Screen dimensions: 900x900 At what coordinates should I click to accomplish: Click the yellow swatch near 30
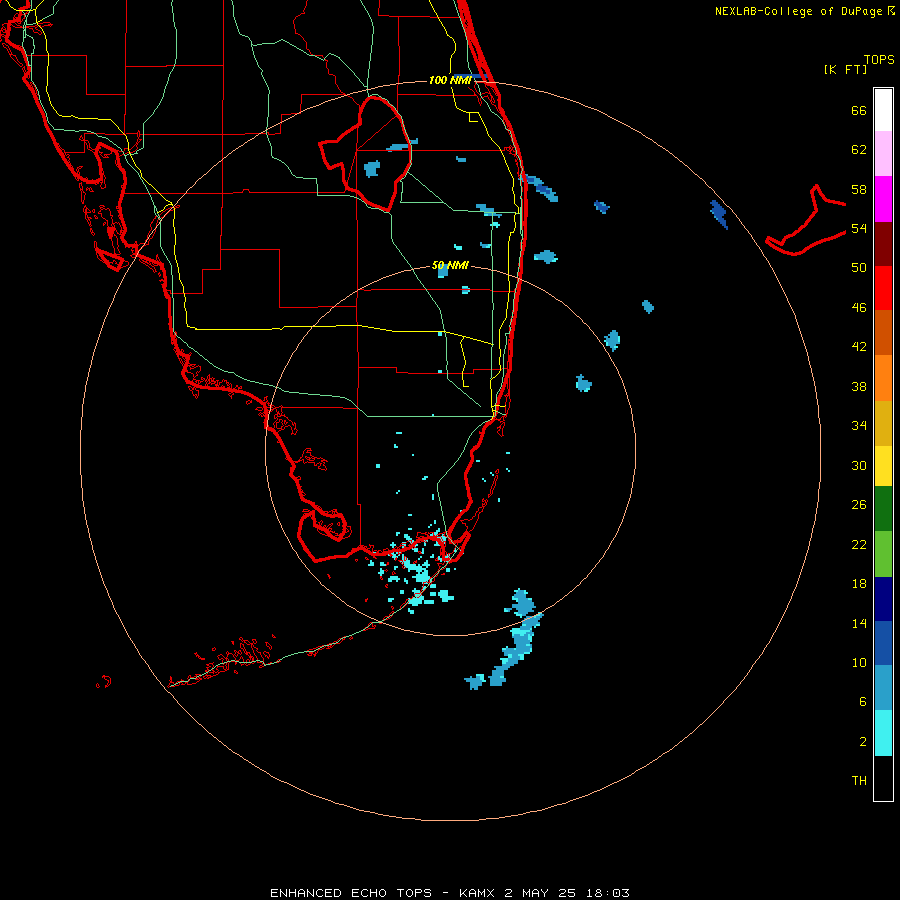tap(883, 466)
